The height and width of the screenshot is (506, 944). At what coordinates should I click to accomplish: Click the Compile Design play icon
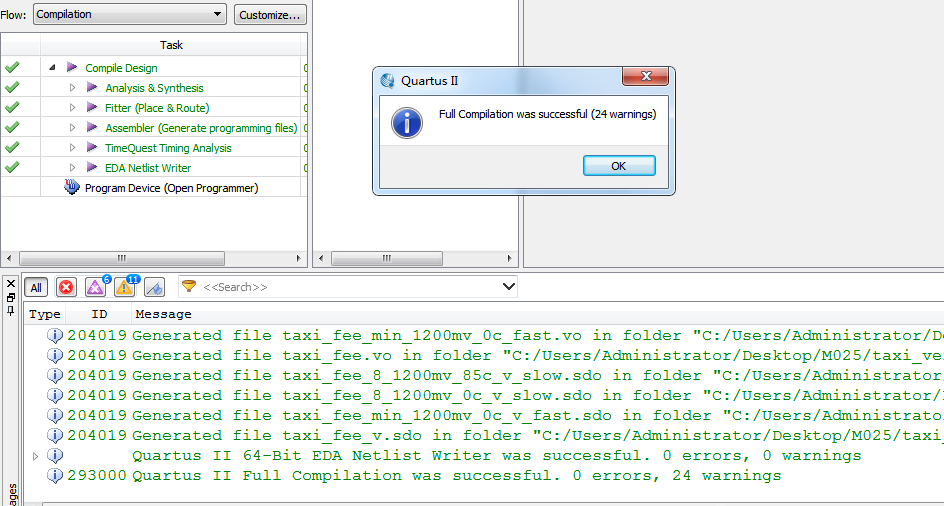click(x=72, y=67)
